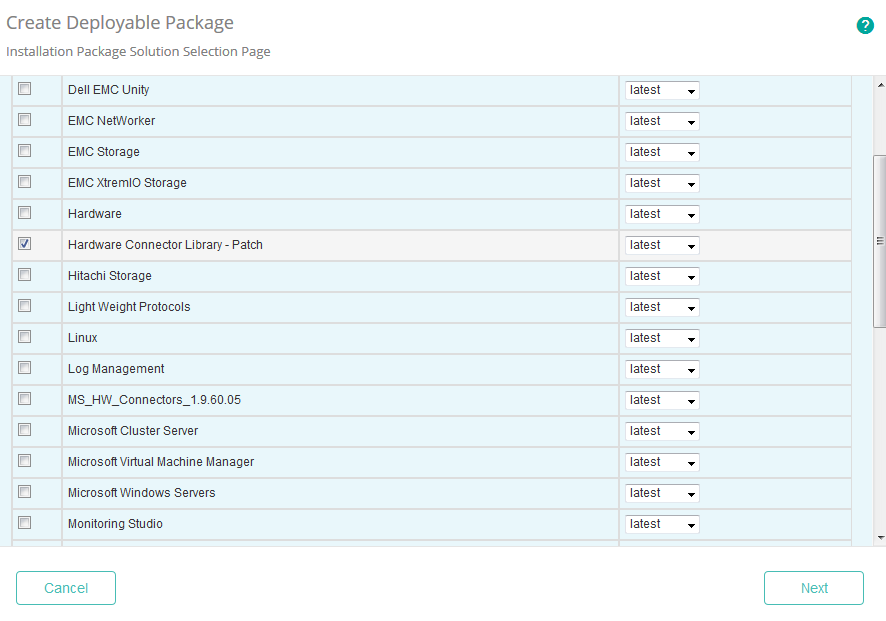Enable the Dell EMC Unity checkbox
The width and height of the screenshot is (886, 621).
24,88
